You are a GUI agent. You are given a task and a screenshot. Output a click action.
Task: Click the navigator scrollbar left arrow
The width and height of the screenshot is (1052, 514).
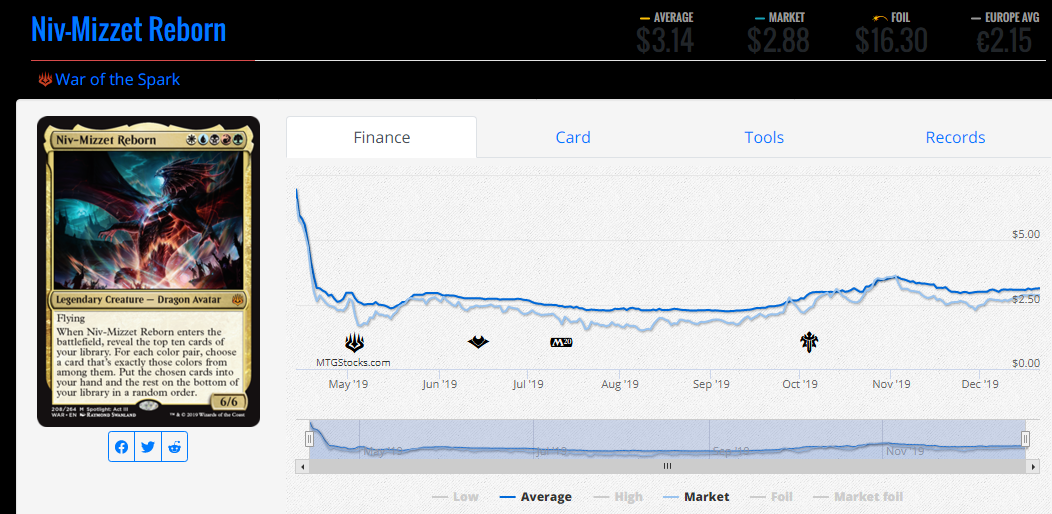(x=303, y=466)
